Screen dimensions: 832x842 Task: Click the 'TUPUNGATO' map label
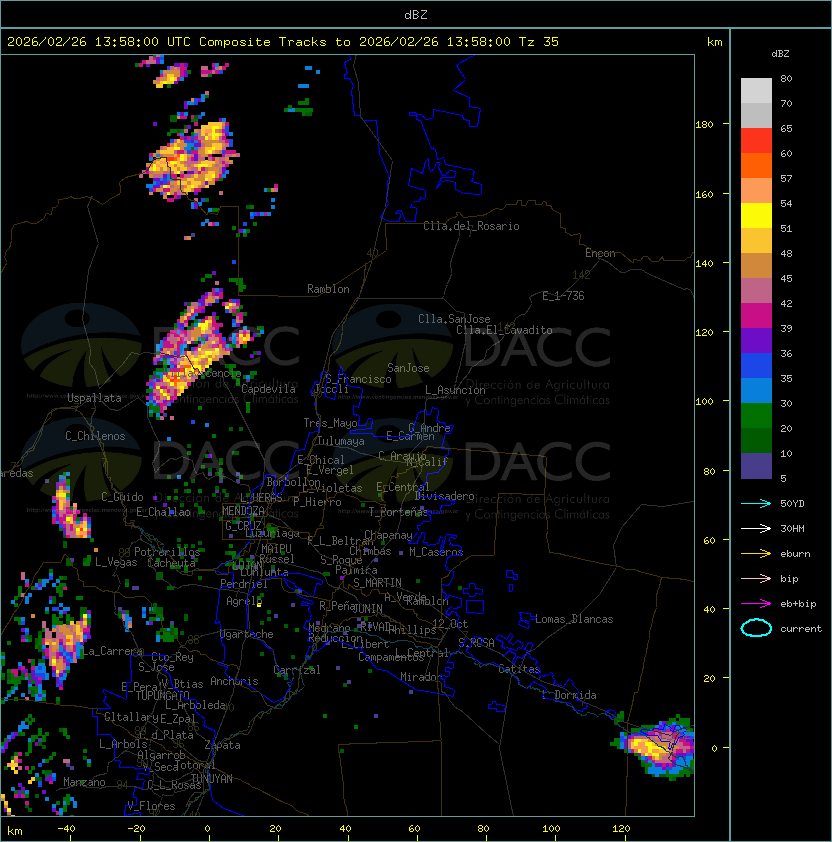pos(162,696)
